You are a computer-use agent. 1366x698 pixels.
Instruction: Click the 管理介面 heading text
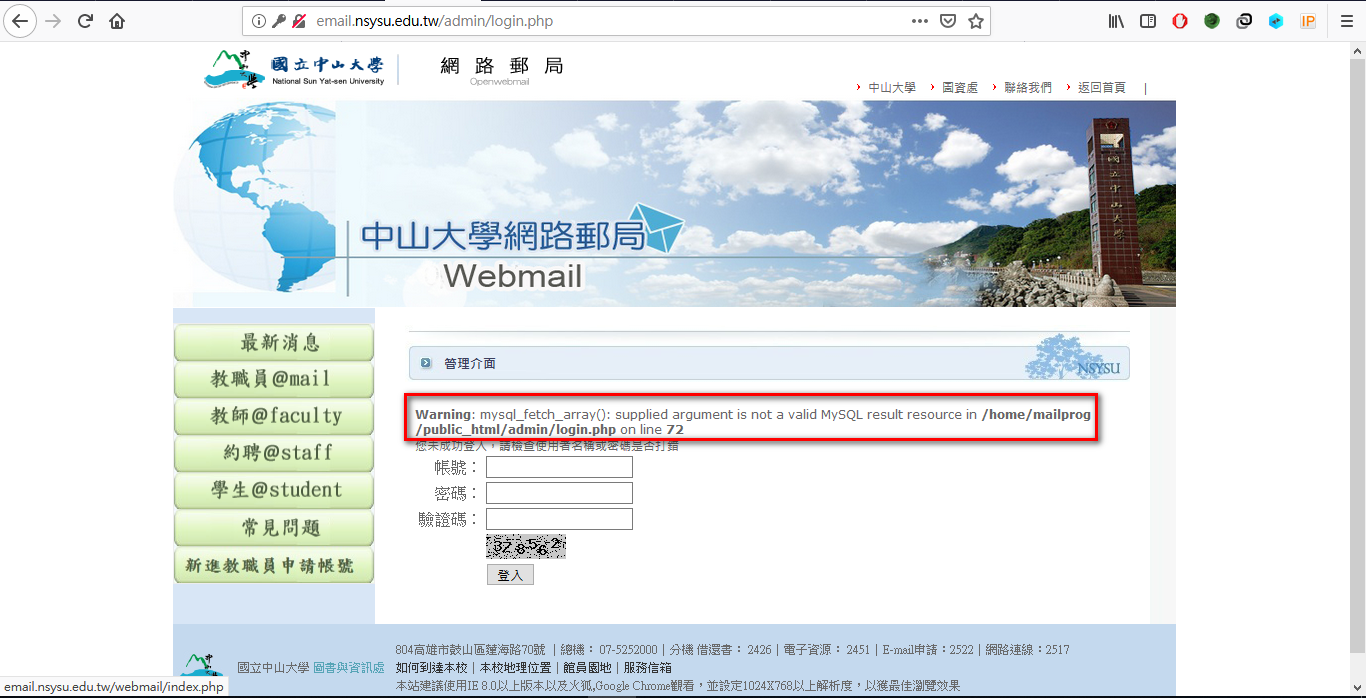(x=470, y=363)
